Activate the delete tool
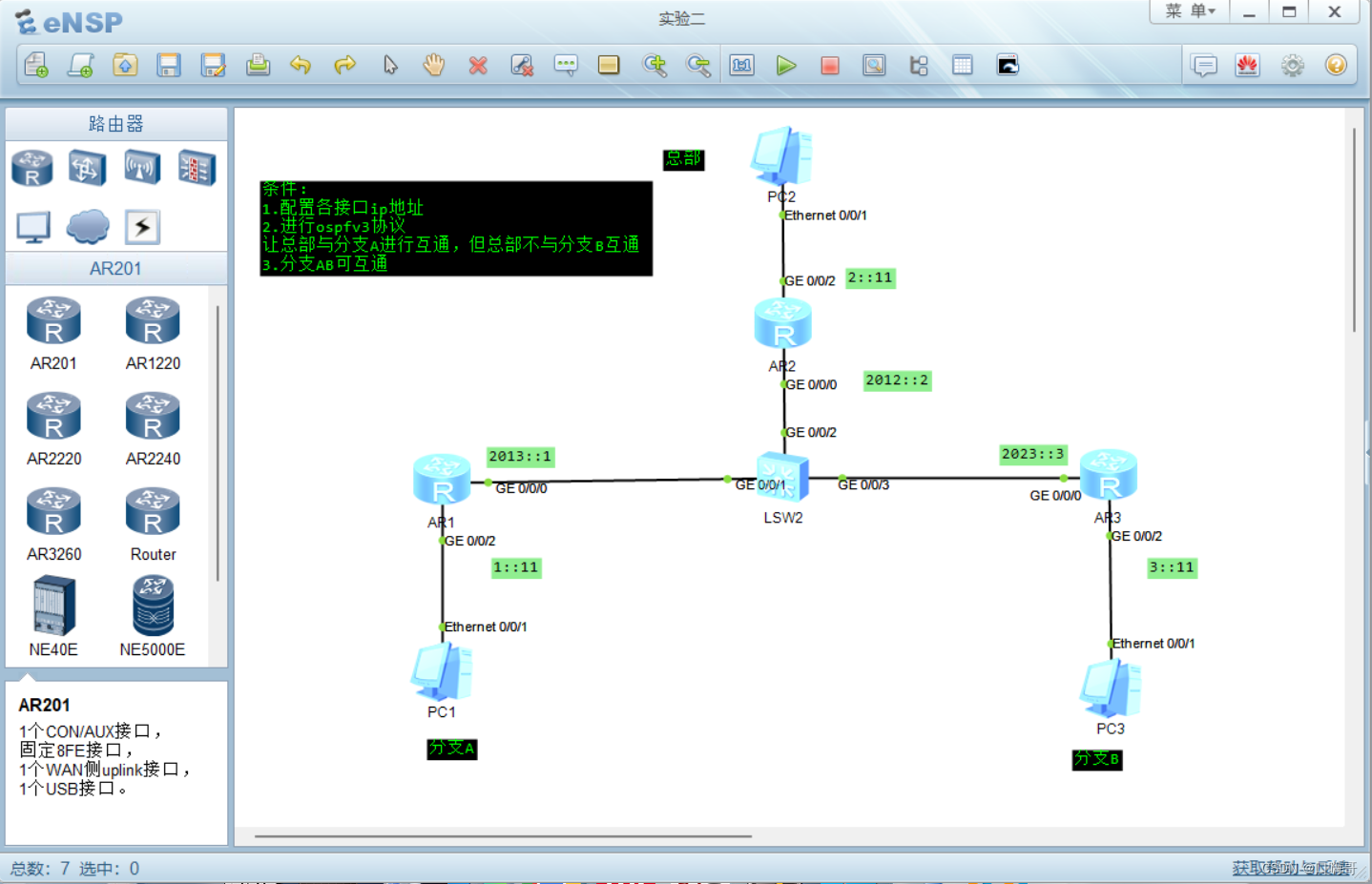The height and width of the screenshot is (884, 1372). tap(477, 65)
